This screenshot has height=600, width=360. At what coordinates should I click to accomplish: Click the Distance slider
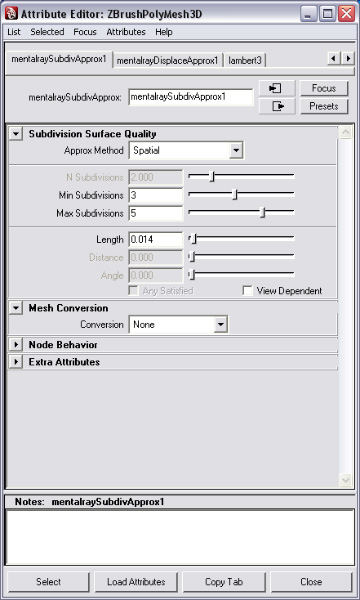click(241, 257)
